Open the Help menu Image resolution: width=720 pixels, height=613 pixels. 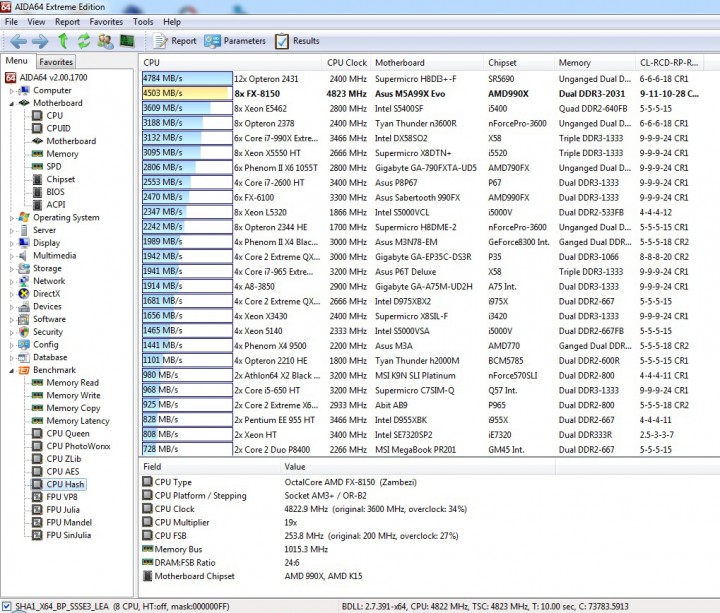point(172,22)
